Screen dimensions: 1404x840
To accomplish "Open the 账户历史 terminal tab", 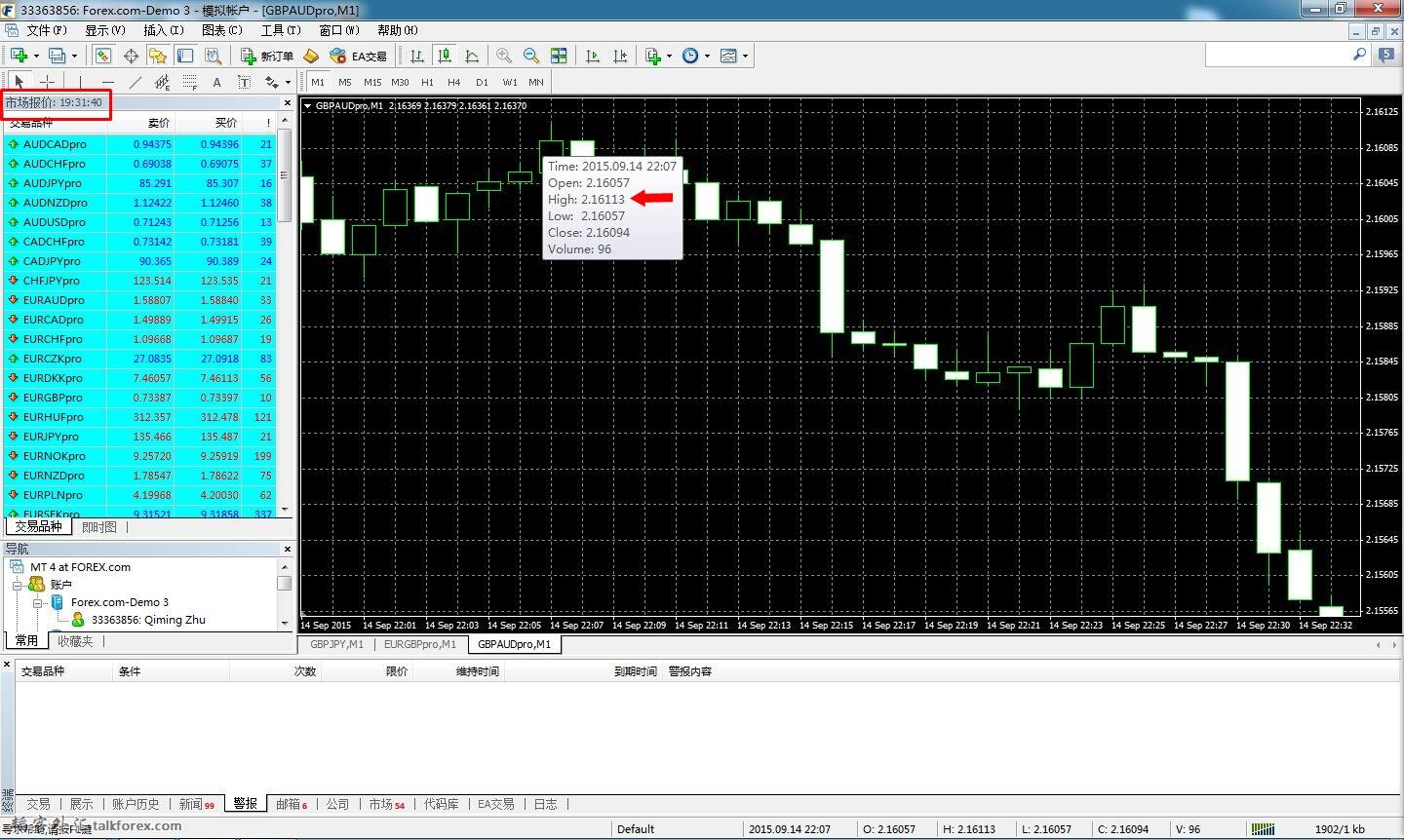I will [136, 804].
